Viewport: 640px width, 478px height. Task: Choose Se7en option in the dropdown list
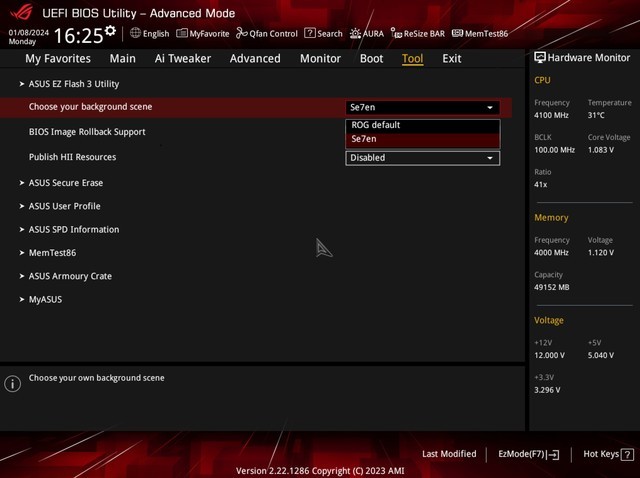point(422,139)
